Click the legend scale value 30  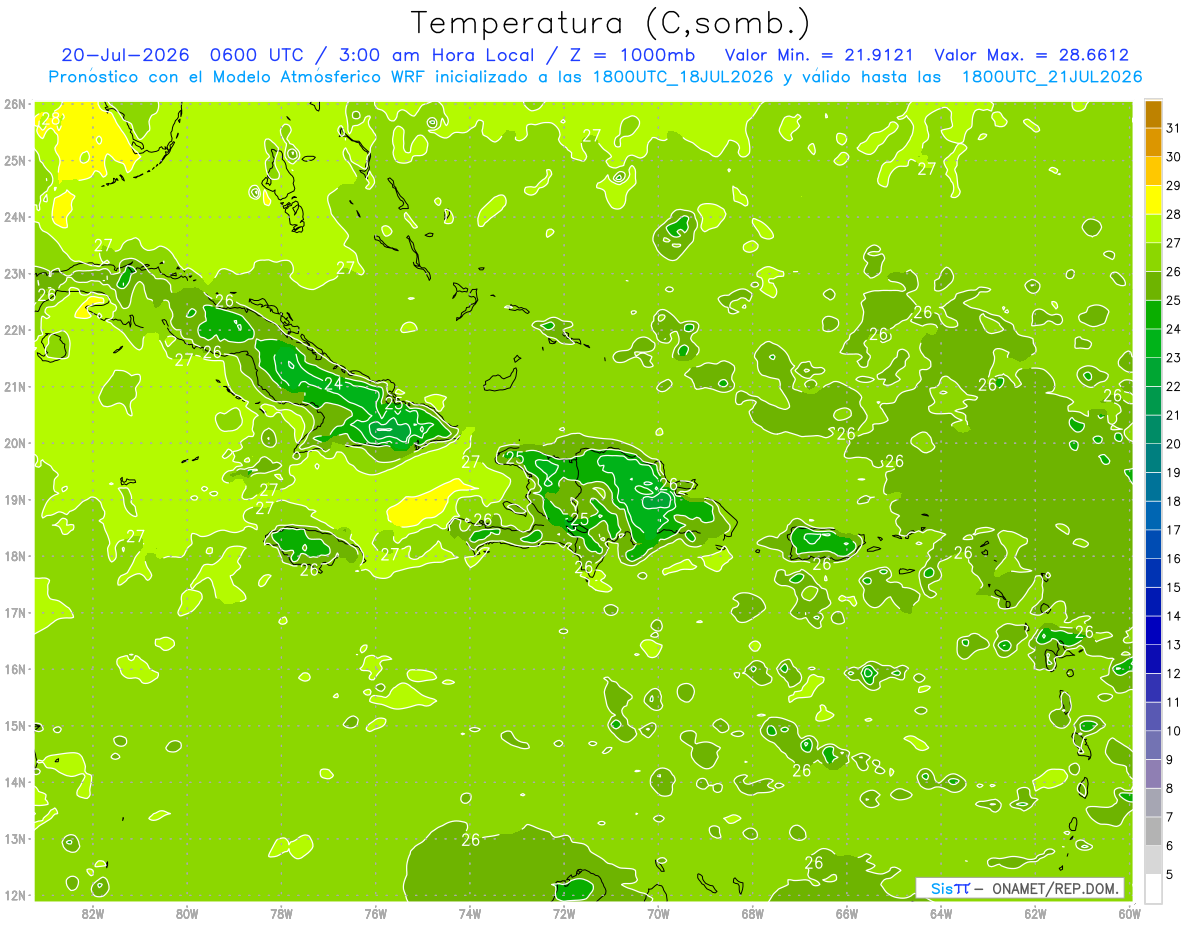tap(1174, 157)
